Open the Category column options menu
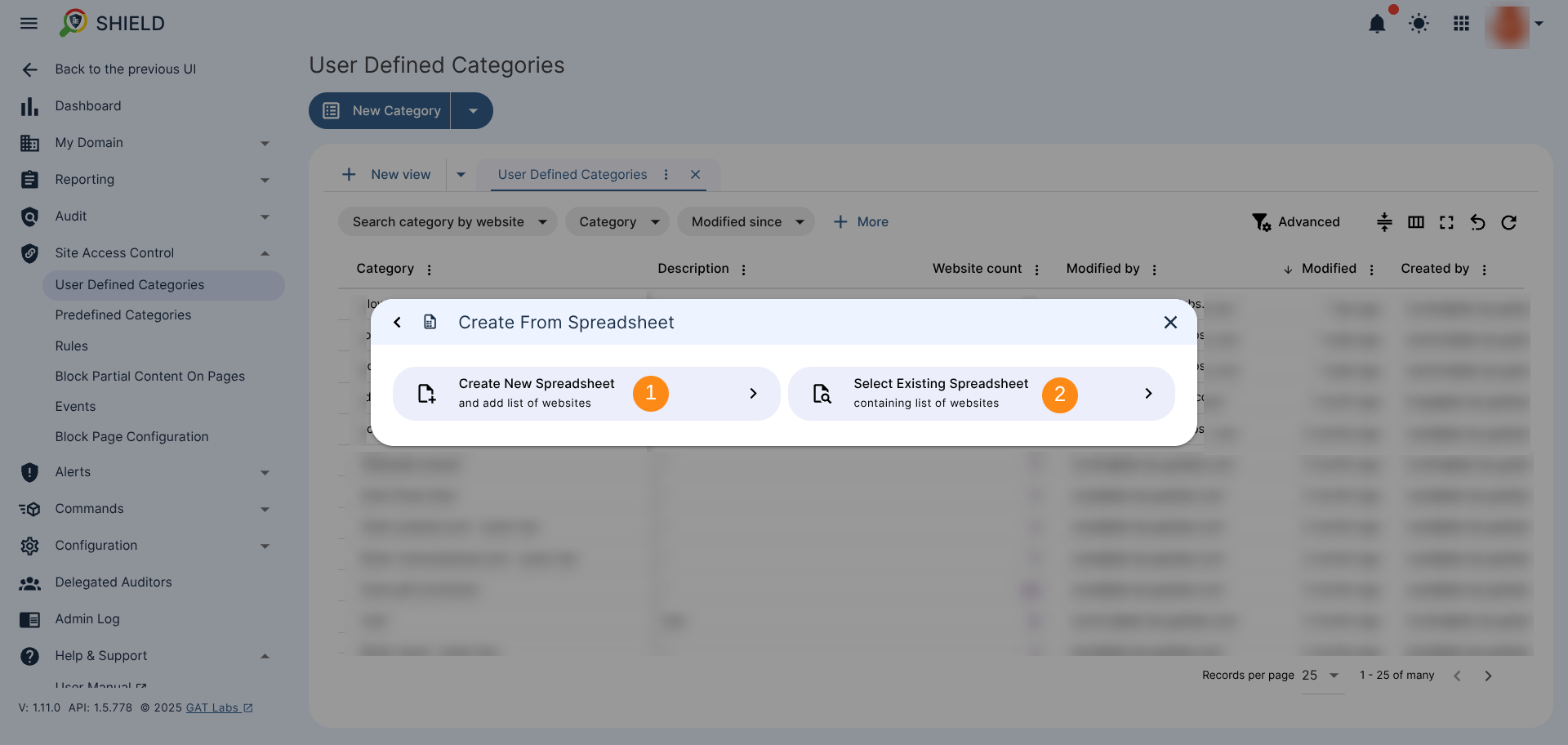Screen dimensions: 1568x745 click(430, 270)
